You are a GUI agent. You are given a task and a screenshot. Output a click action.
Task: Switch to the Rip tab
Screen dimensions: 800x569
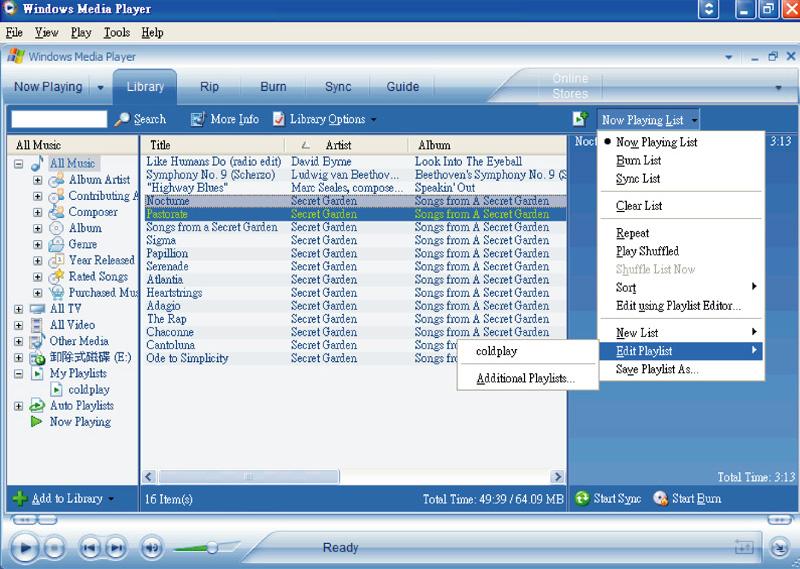click(x=209, y=87)
